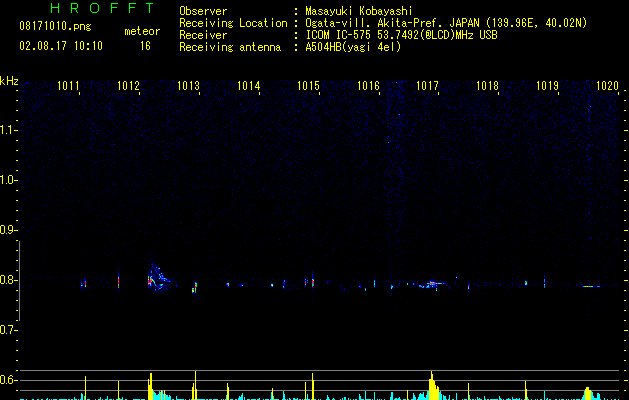Click the 1015 time axis label
This screenshot has height=400, width=629.
click(x=308, y=86)
